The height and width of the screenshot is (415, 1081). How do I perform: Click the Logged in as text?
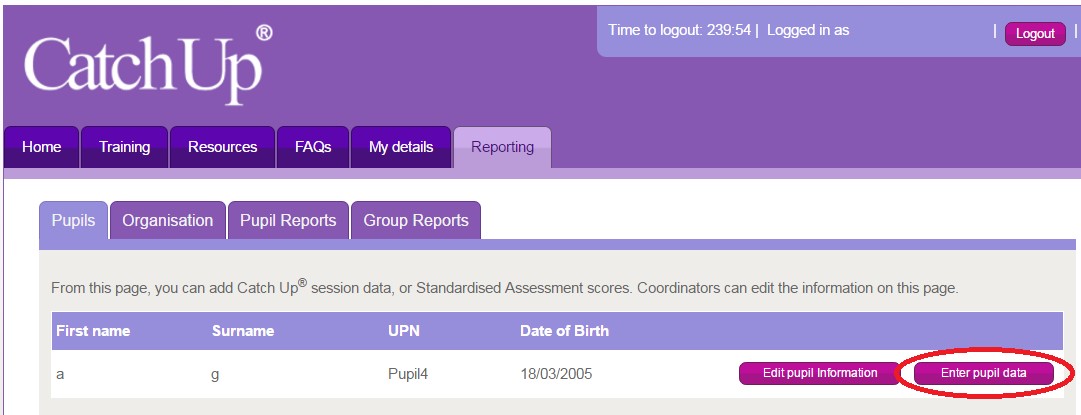808,30
